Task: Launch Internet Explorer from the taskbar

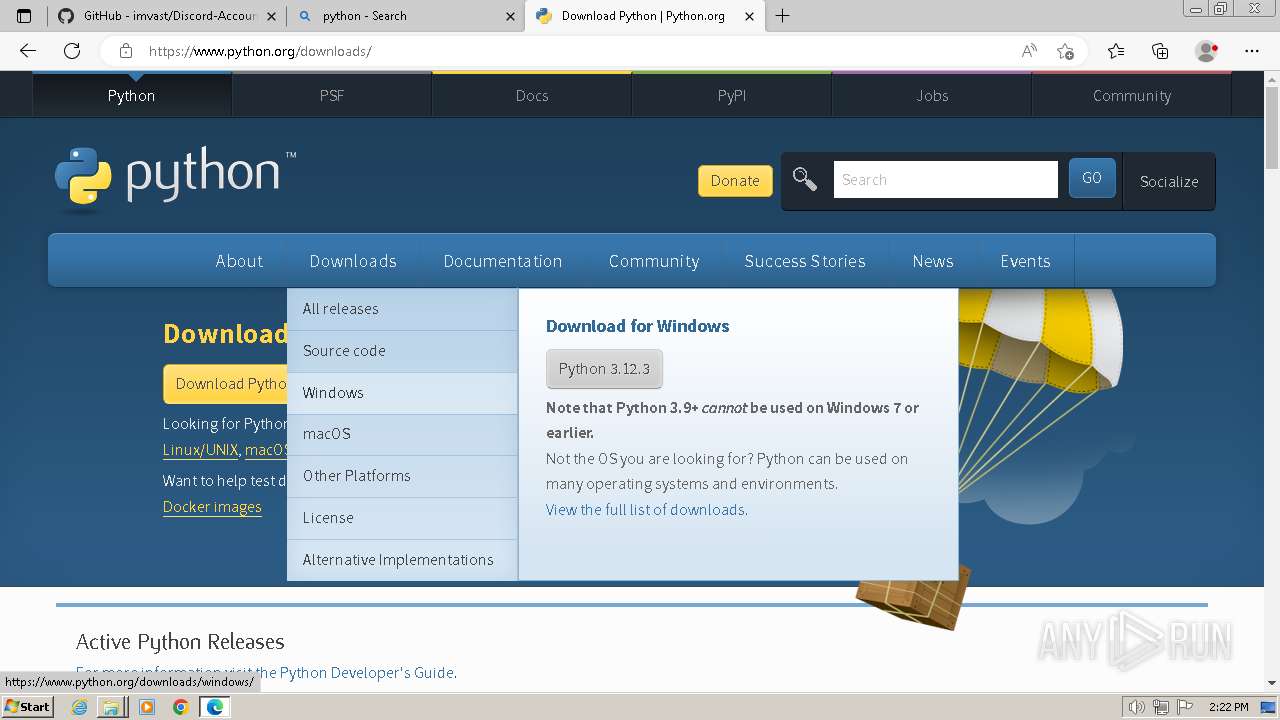Action: tap(80, 707)
